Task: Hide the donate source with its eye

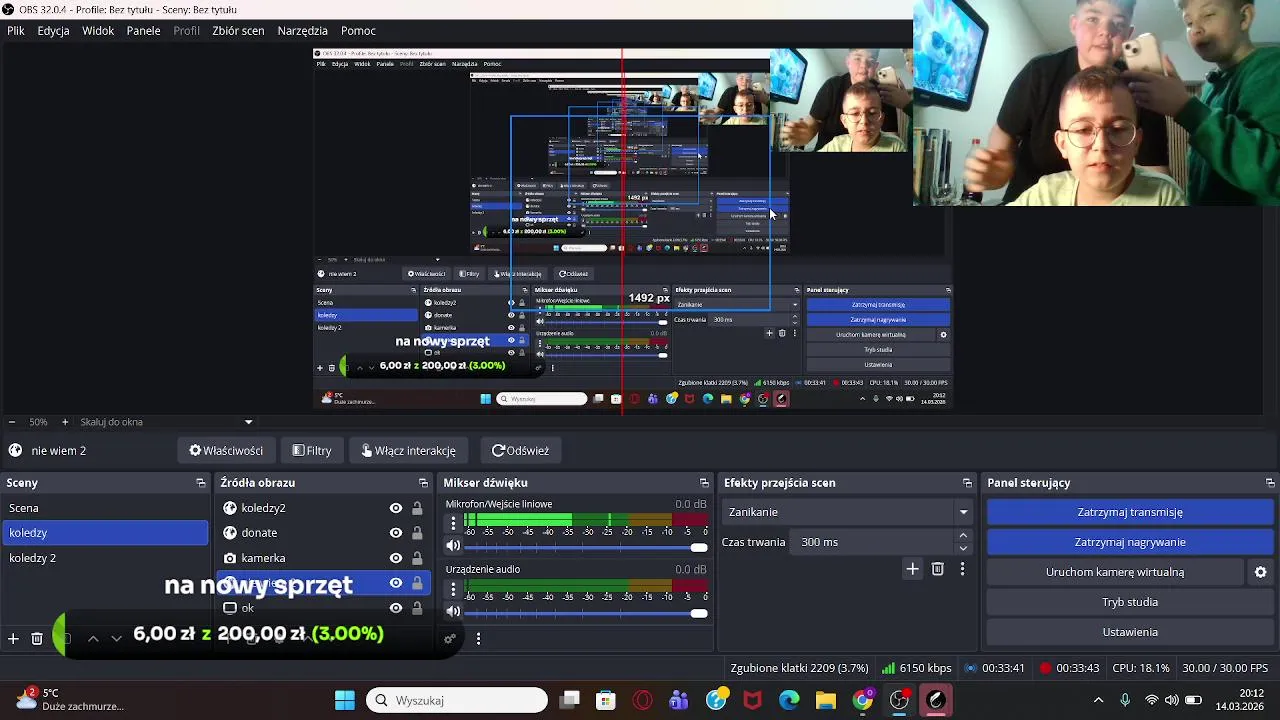Action: click(x=396, y=533)
